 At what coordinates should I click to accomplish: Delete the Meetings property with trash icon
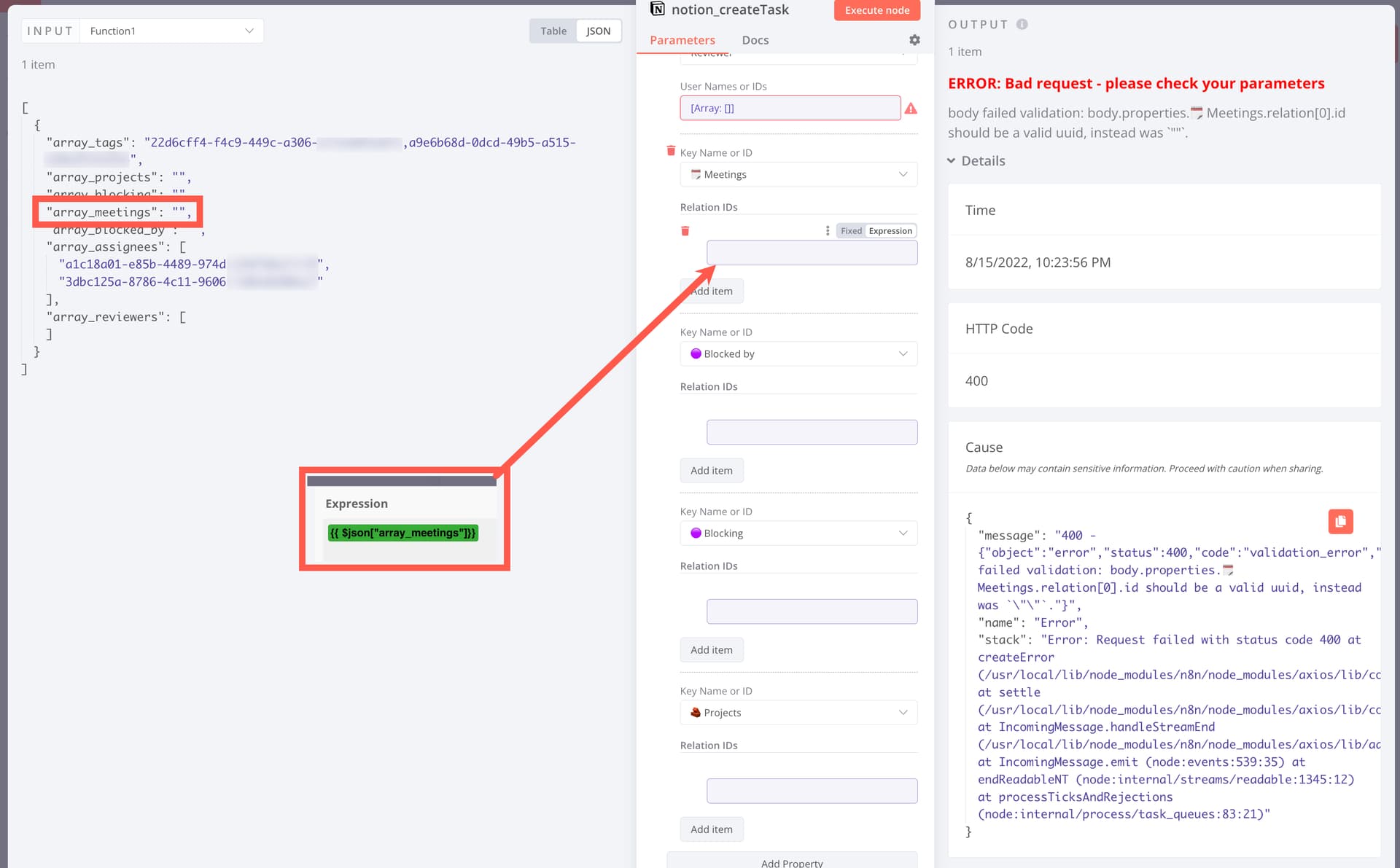(671, 151)
